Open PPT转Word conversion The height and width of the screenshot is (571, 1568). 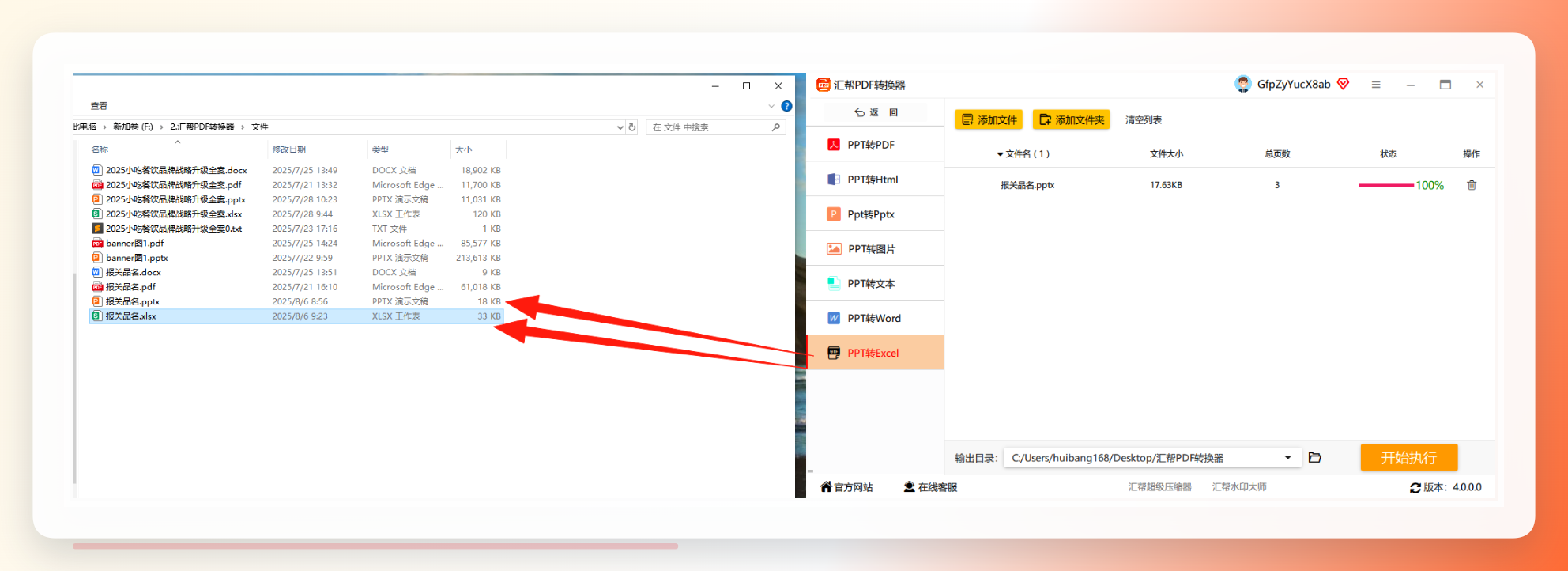tap(875, 318)
